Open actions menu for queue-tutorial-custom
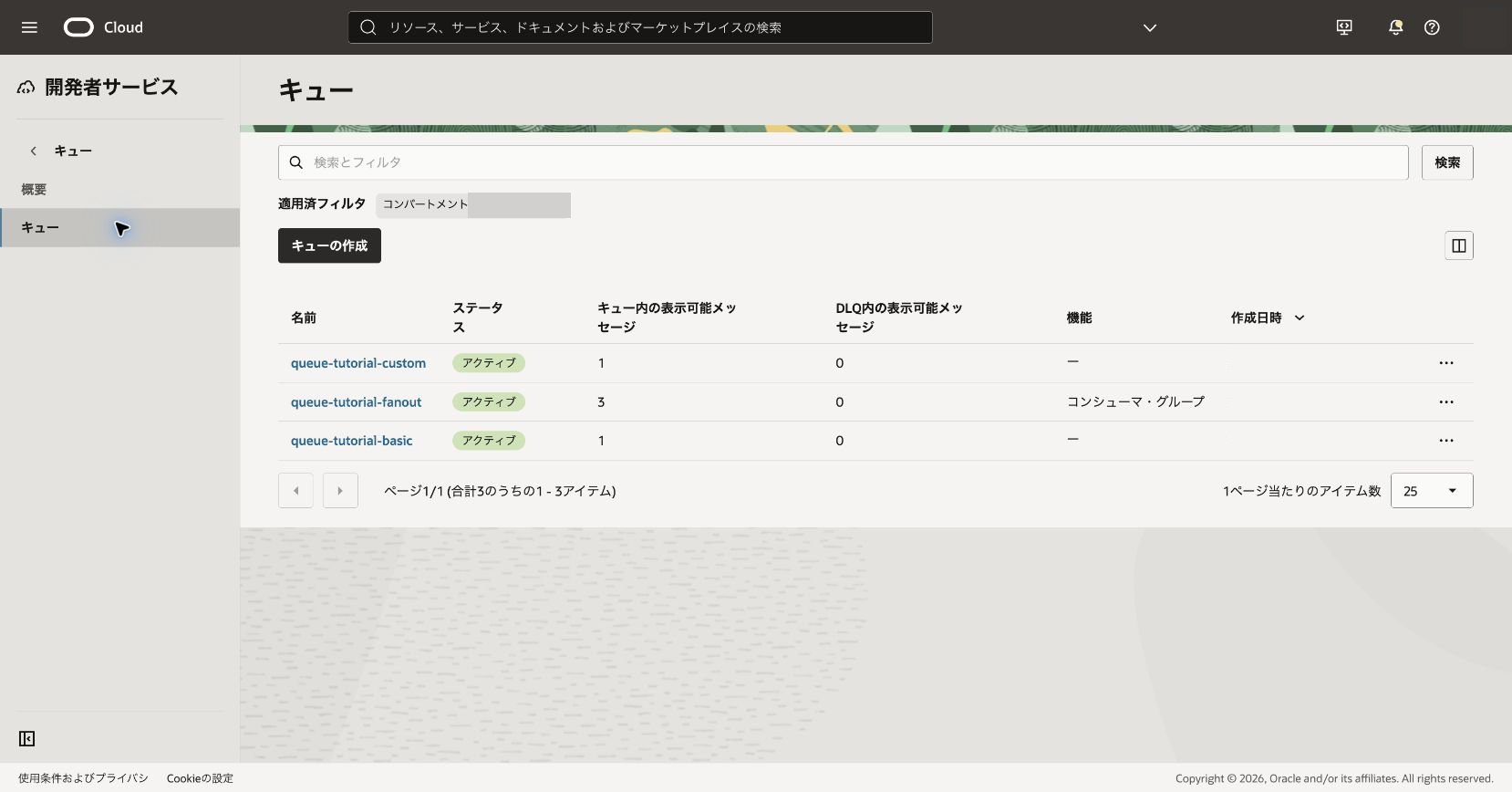This screenshot has width=1512, height=792. tap(1446, 363)
